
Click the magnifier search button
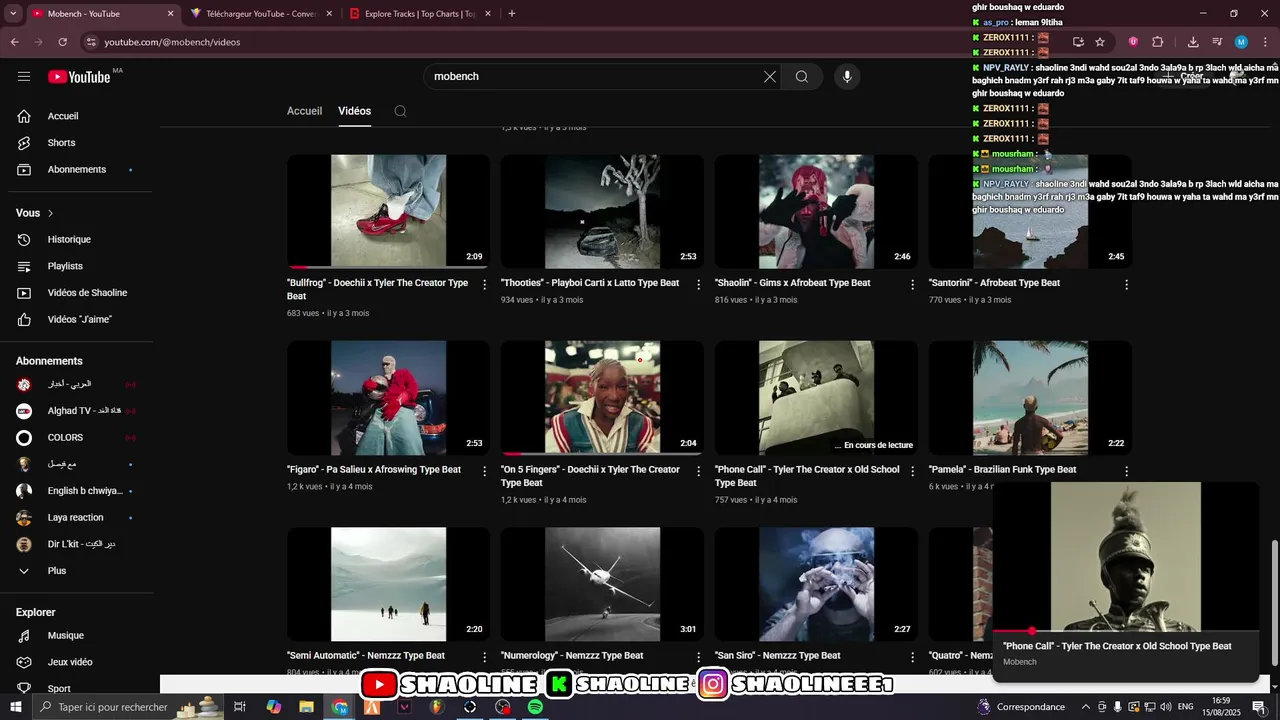(x=801, y=77)
